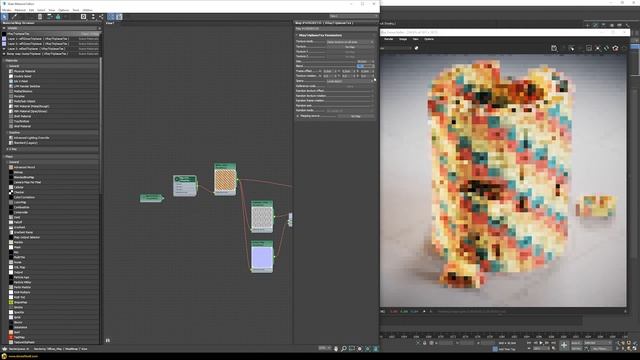Image resolution: width=640 pixels, height=360 pixels.
Task: Select the Noise map in the maps list
Action: pos(18,262)
